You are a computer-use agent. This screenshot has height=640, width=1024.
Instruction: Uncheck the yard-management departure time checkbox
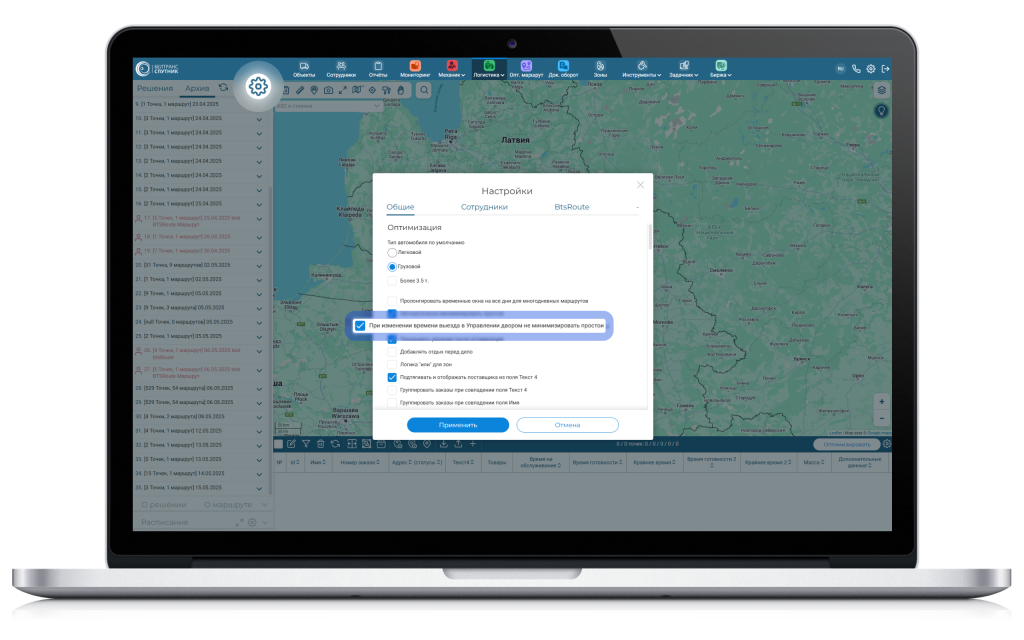click(360, 326)
